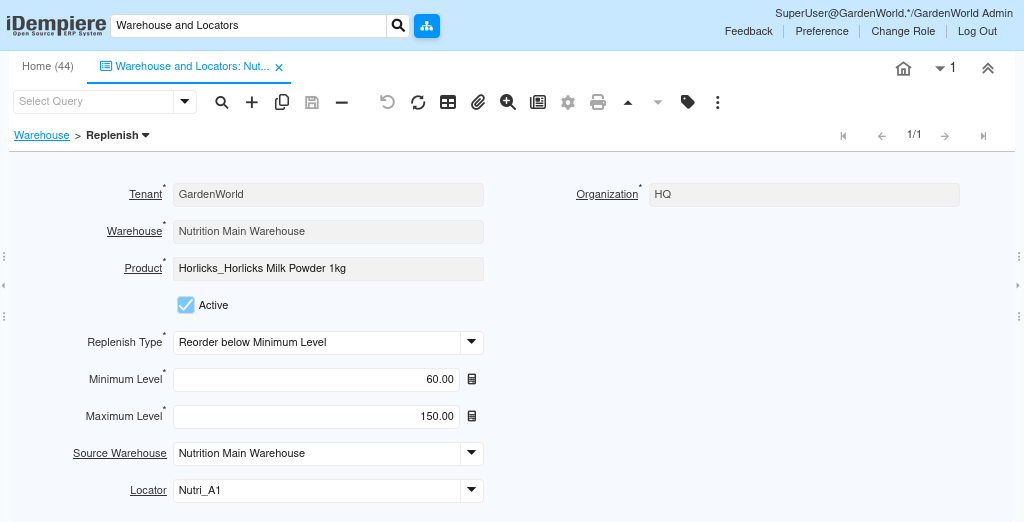Open the Source Warehouse dropdown
Viewport: 1024px width, 522px height.
coord(472,453)
